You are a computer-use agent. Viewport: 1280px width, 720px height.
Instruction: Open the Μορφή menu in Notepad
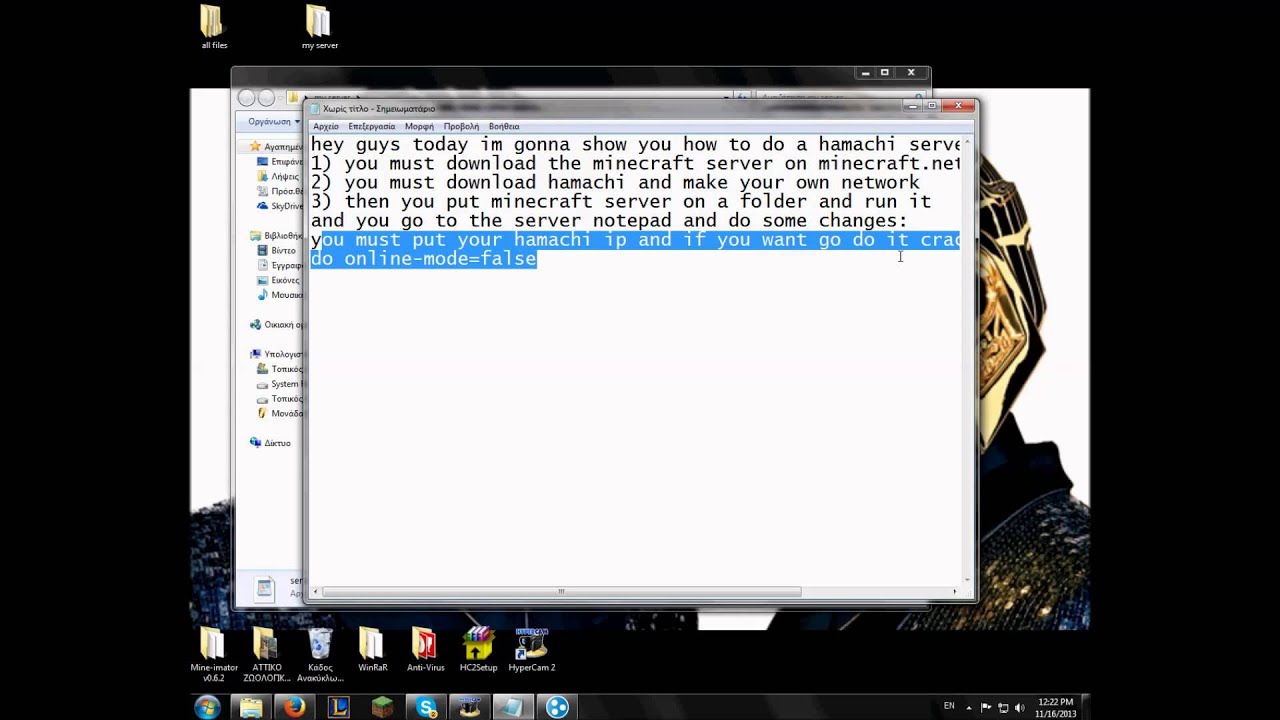coord(419,127)
